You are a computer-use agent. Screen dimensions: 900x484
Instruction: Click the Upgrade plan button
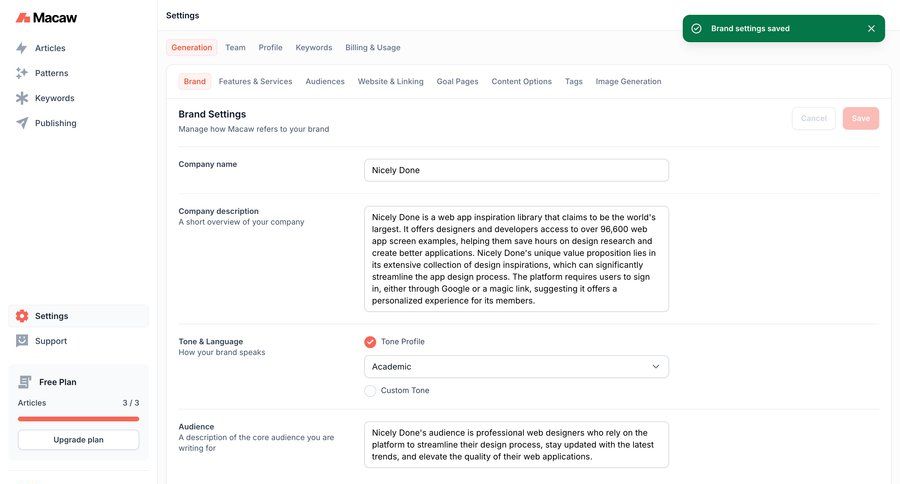click(x=79, y=440)
